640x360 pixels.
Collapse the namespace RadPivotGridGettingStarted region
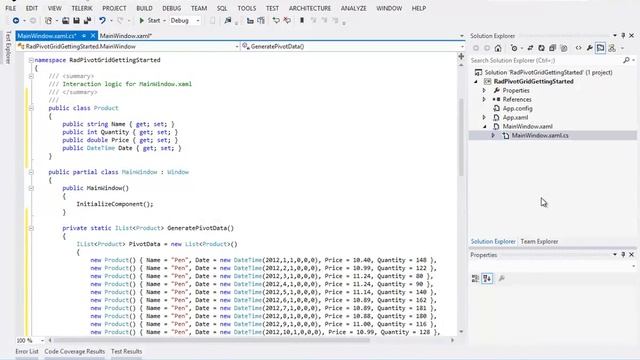tap(31, 60)
